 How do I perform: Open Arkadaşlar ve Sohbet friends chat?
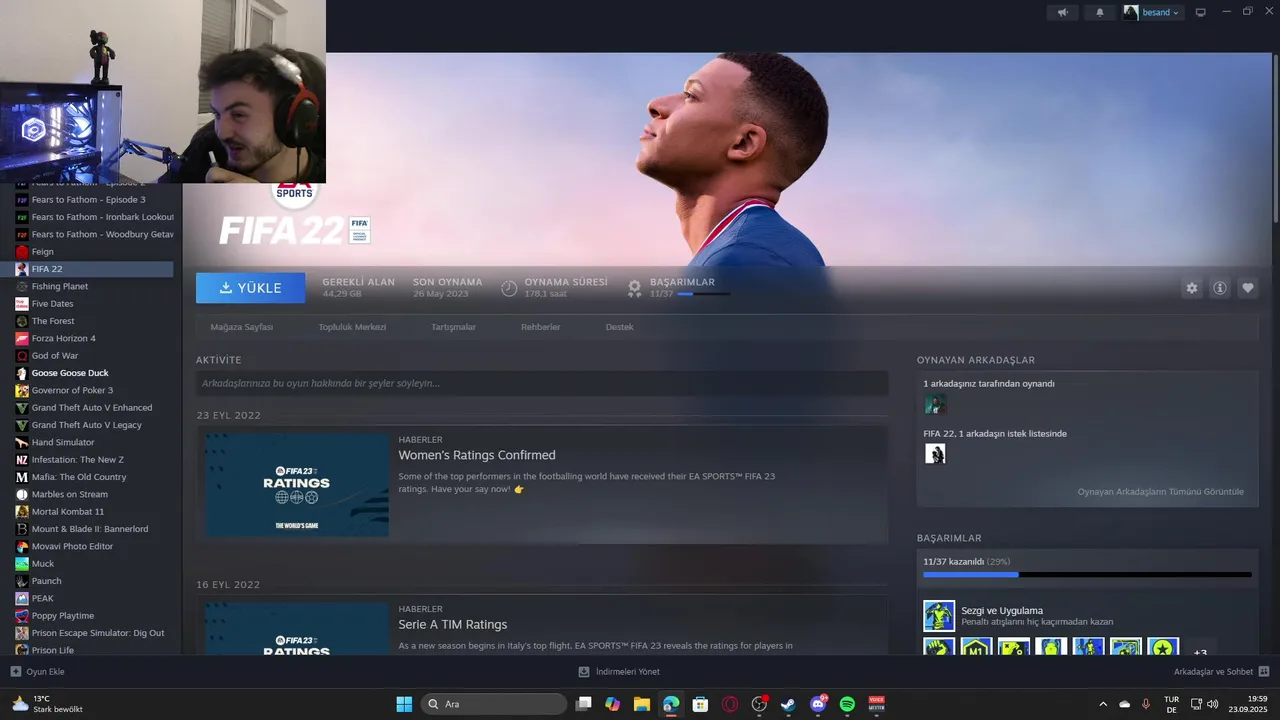[x=1221, y=672]
